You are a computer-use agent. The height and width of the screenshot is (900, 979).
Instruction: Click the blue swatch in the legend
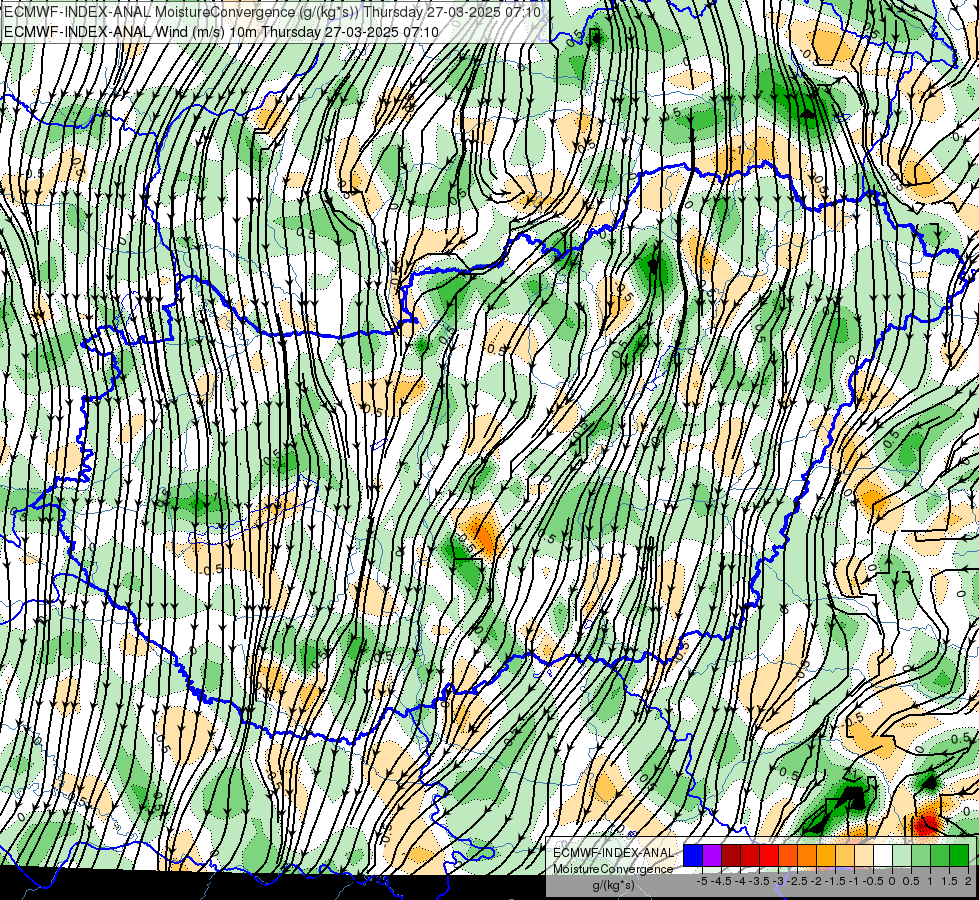pos(693,855)
